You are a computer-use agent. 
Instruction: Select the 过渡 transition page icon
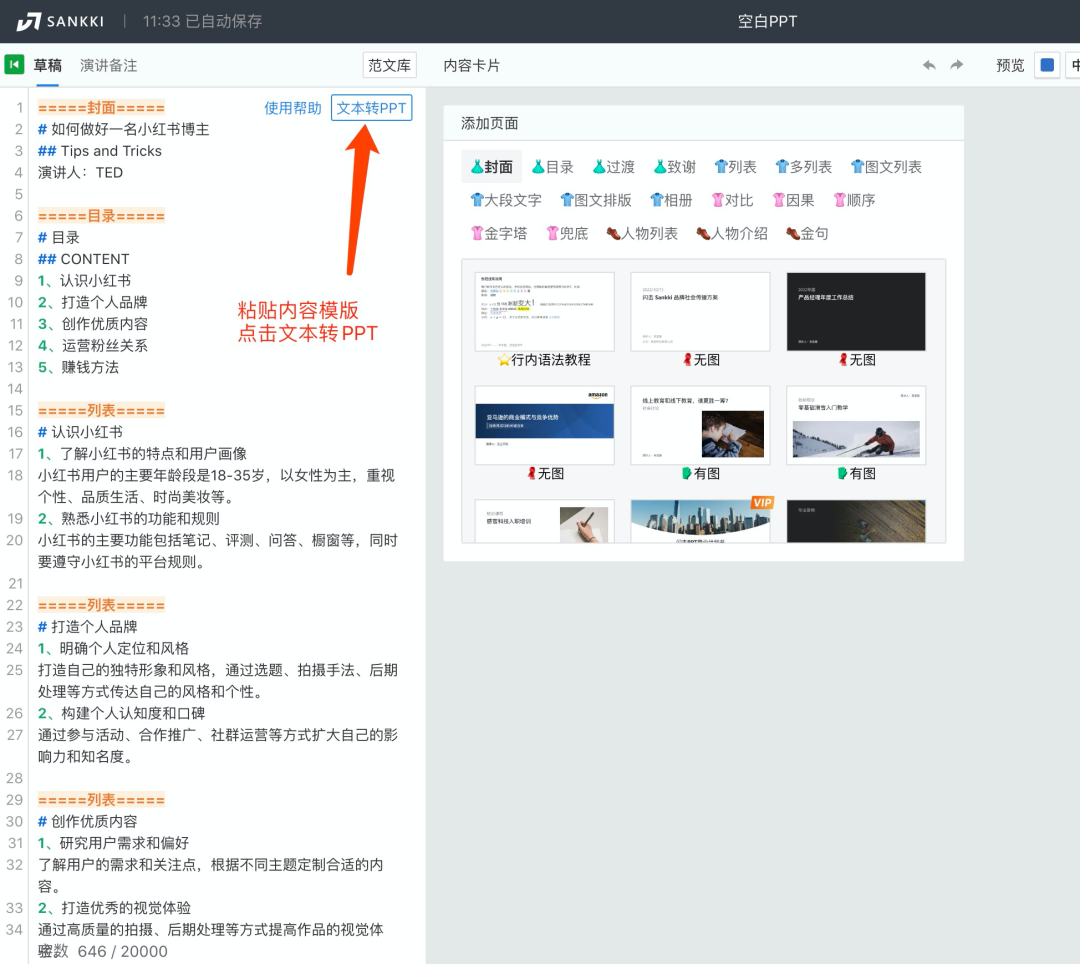[614, 166]
